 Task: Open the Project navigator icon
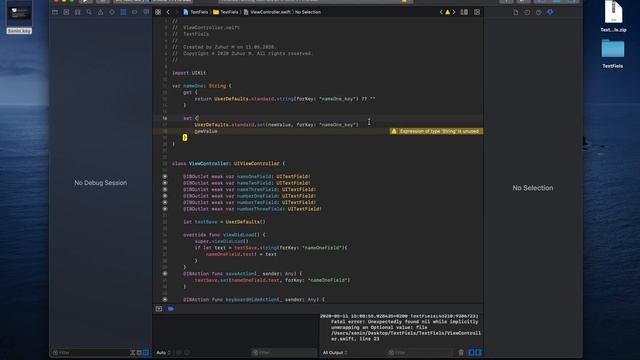[x=55, y=12]
